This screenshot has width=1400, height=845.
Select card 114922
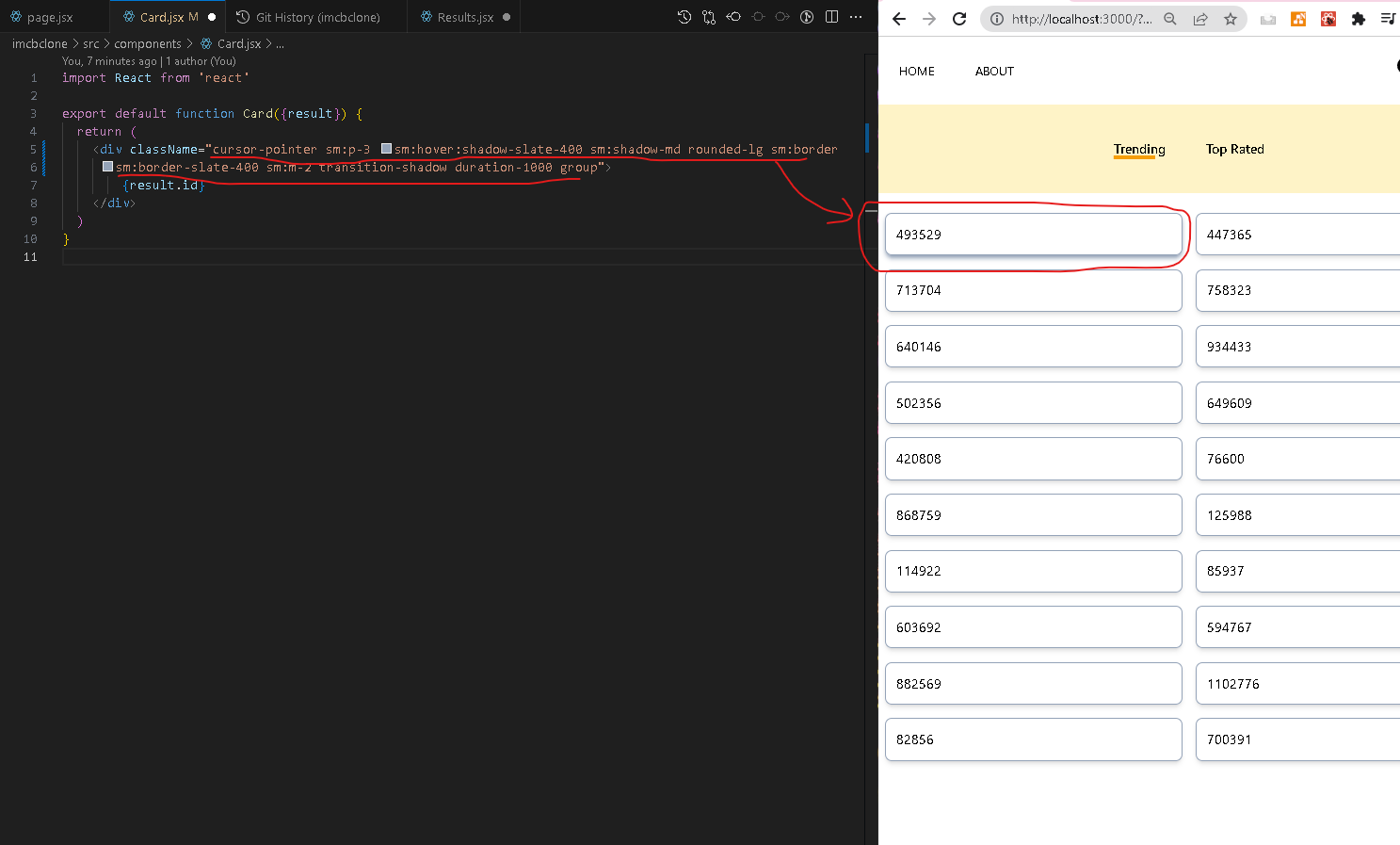click(1033, 571)
